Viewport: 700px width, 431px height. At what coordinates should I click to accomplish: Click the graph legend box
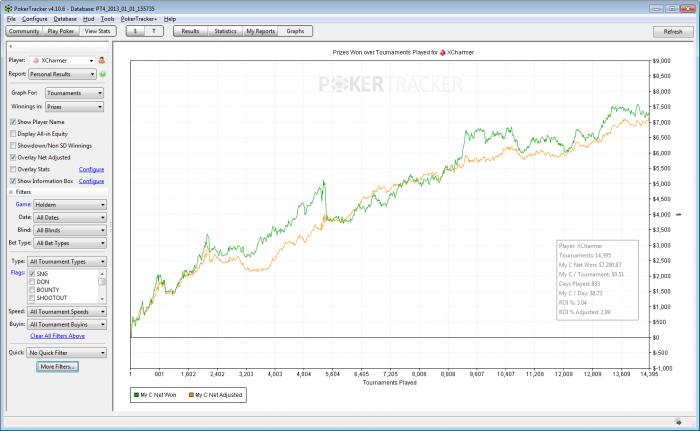coord(188,395)
